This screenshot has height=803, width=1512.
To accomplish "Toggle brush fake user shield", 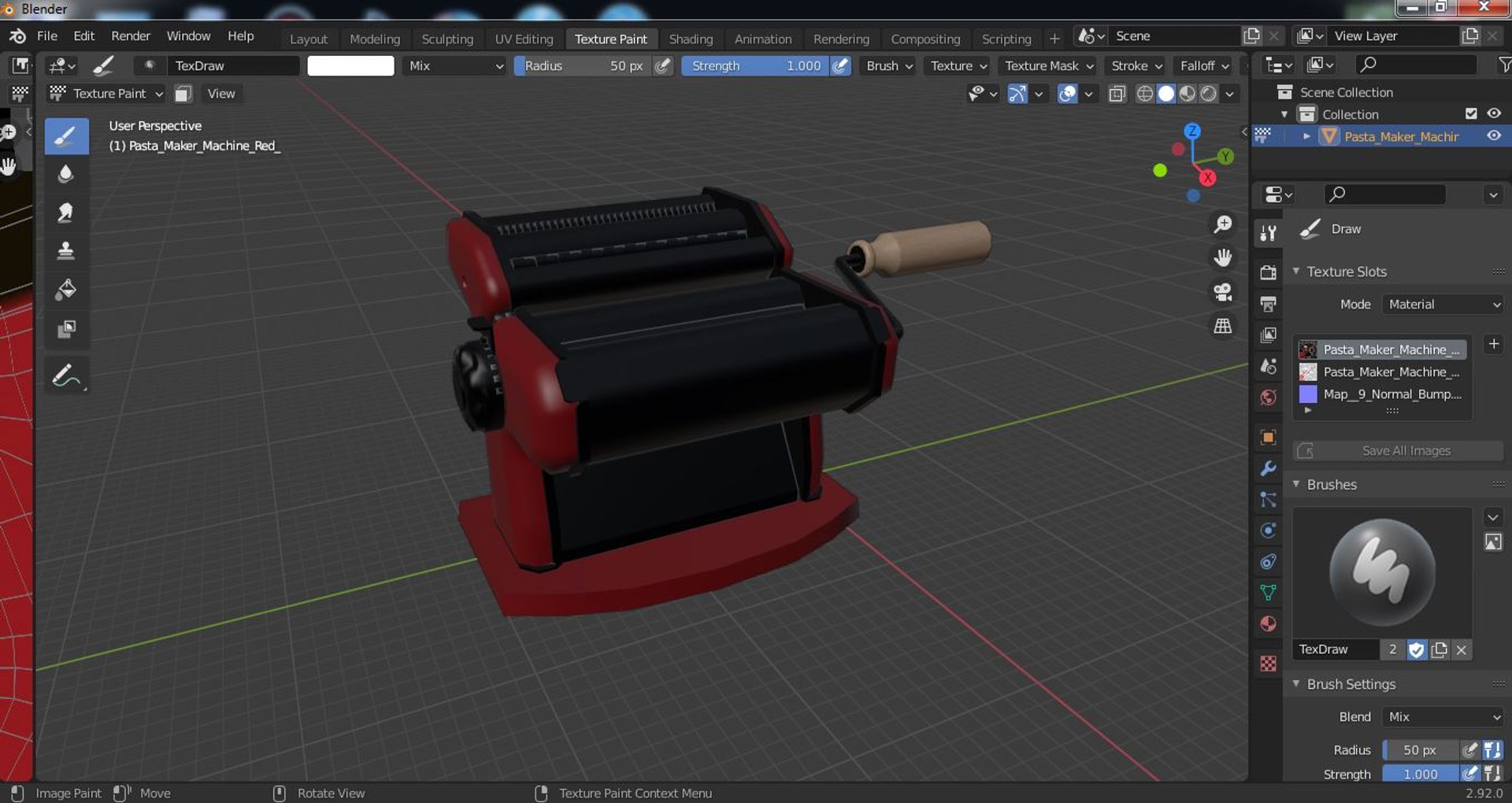I will [x=1416, y=649].
